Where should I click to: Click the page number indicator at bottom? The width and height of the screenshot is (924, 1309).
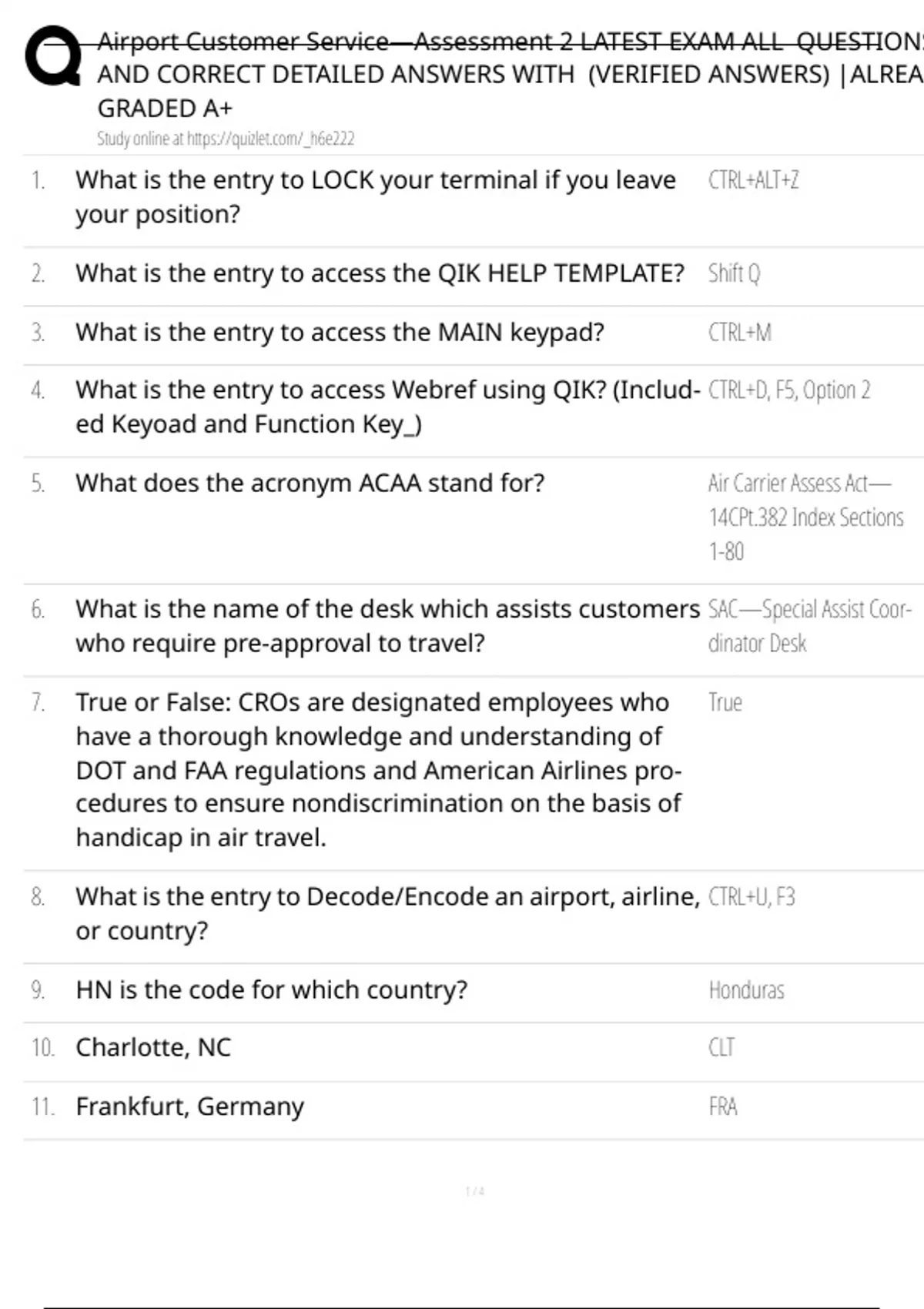coord(474,1191)
